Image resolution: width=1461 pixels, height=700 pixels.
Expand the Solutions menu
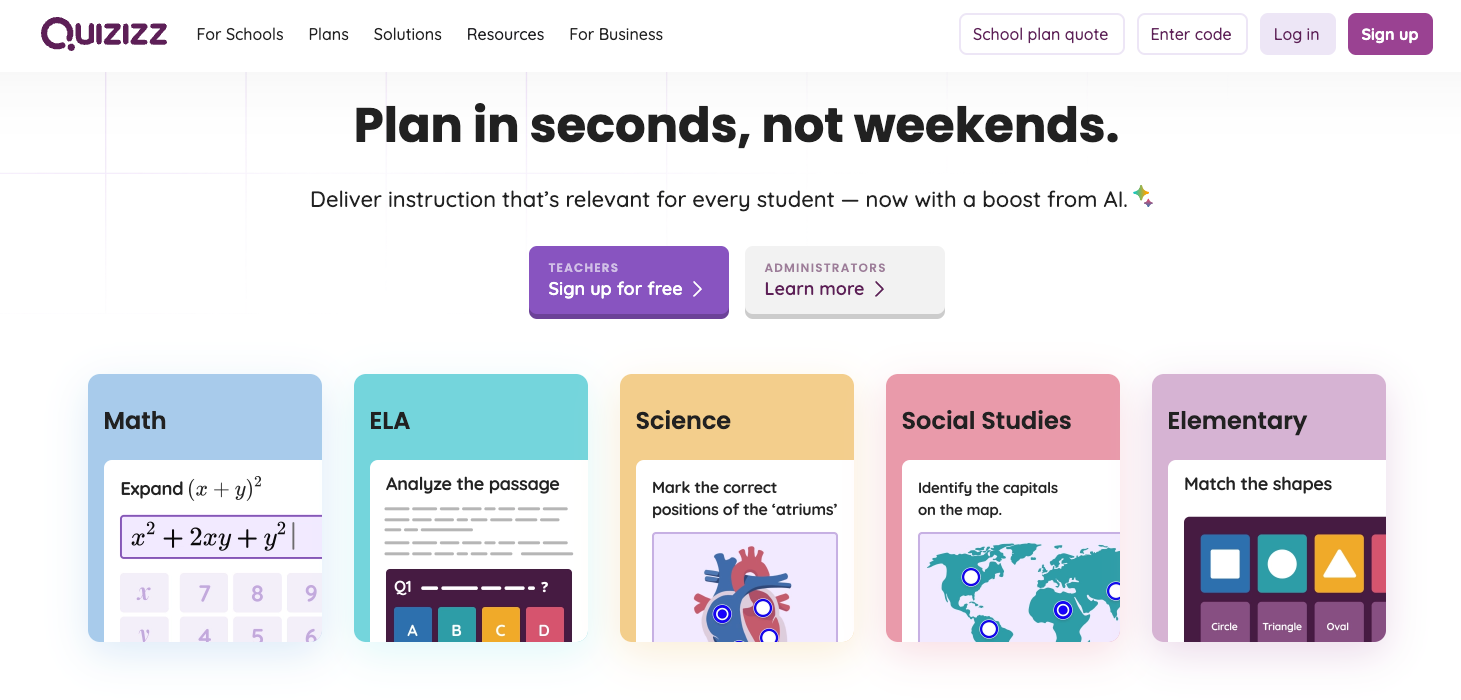coord(407,34)
